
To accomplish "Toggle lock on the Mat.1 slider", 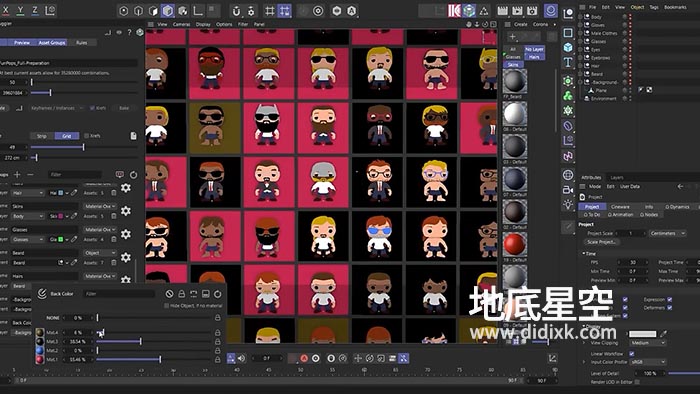I will (217, 359).
